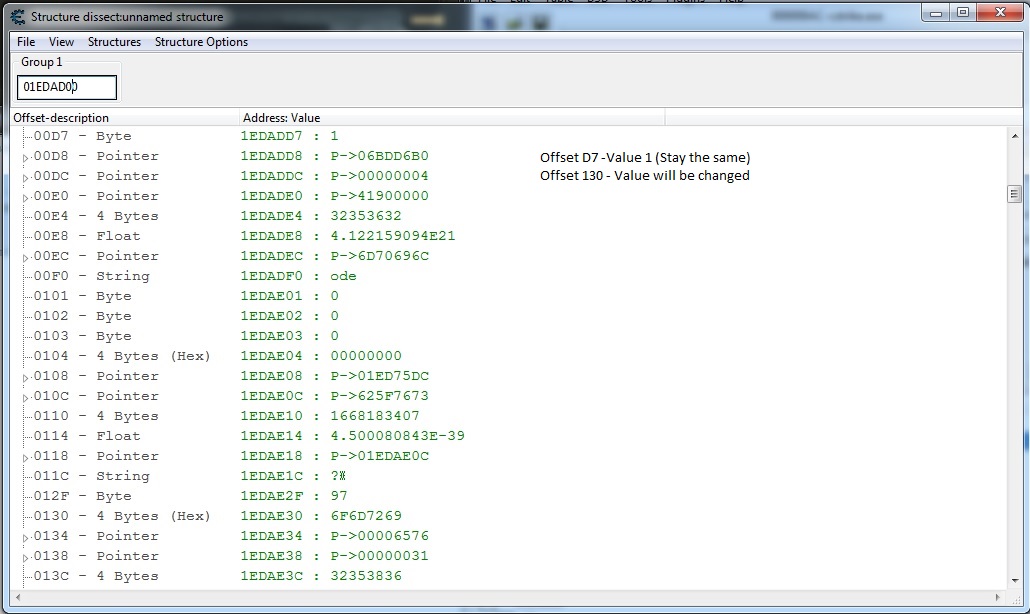The height and width of the screenshot is (614, 1030).
Task: Expand the 00EC Pointer node
Action: 26,257
